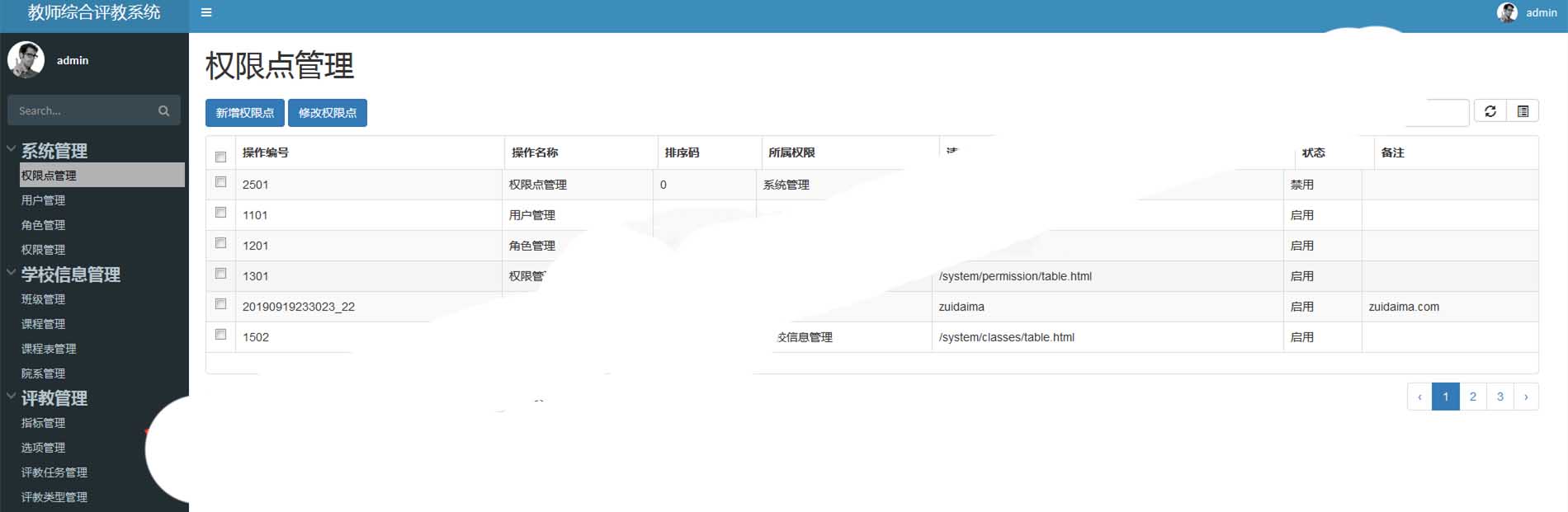Open 评教任务管理 in sidebar

tap(54, 472)
